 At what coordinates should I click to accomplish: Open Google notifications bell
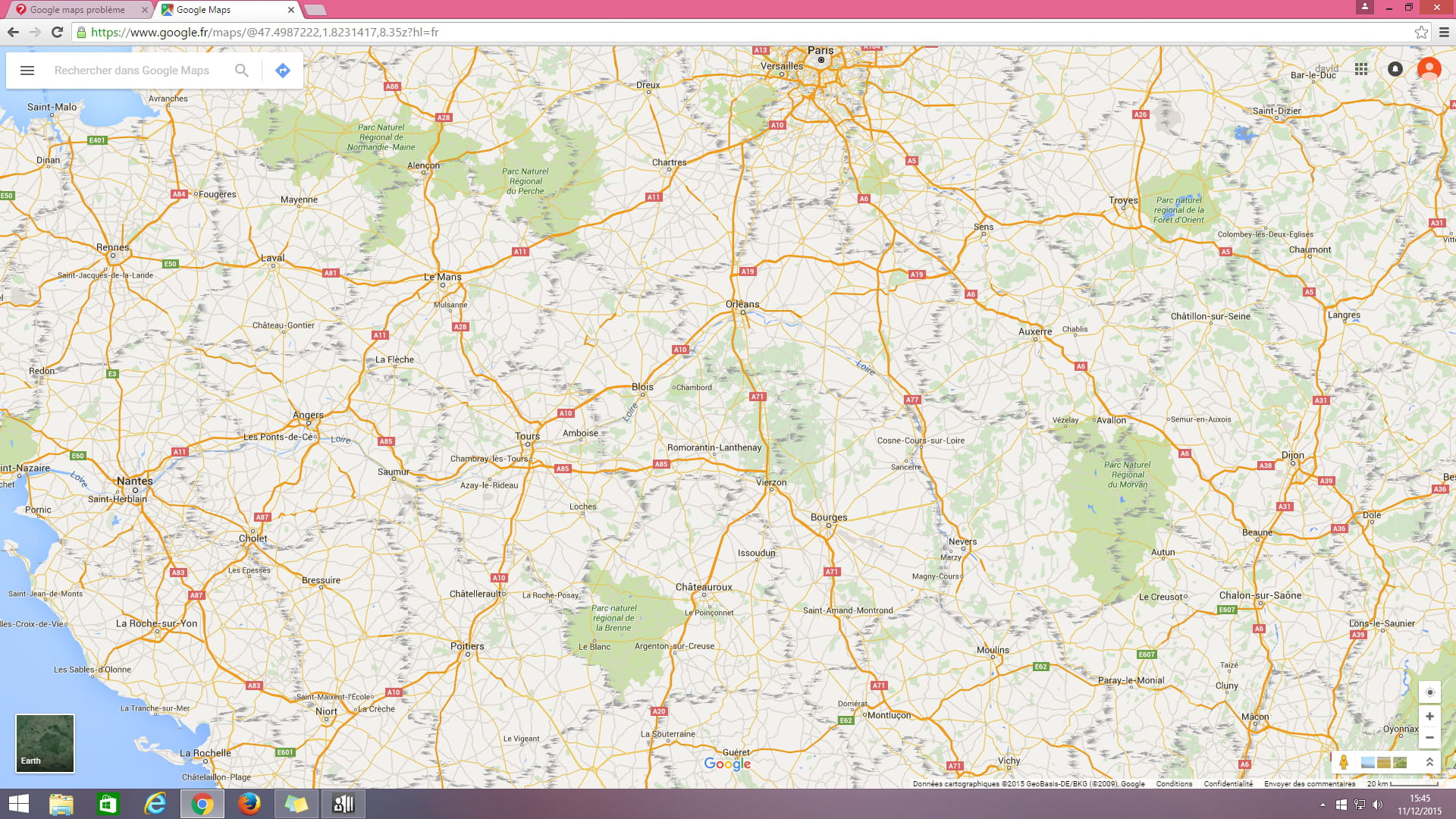[1395, 69]
